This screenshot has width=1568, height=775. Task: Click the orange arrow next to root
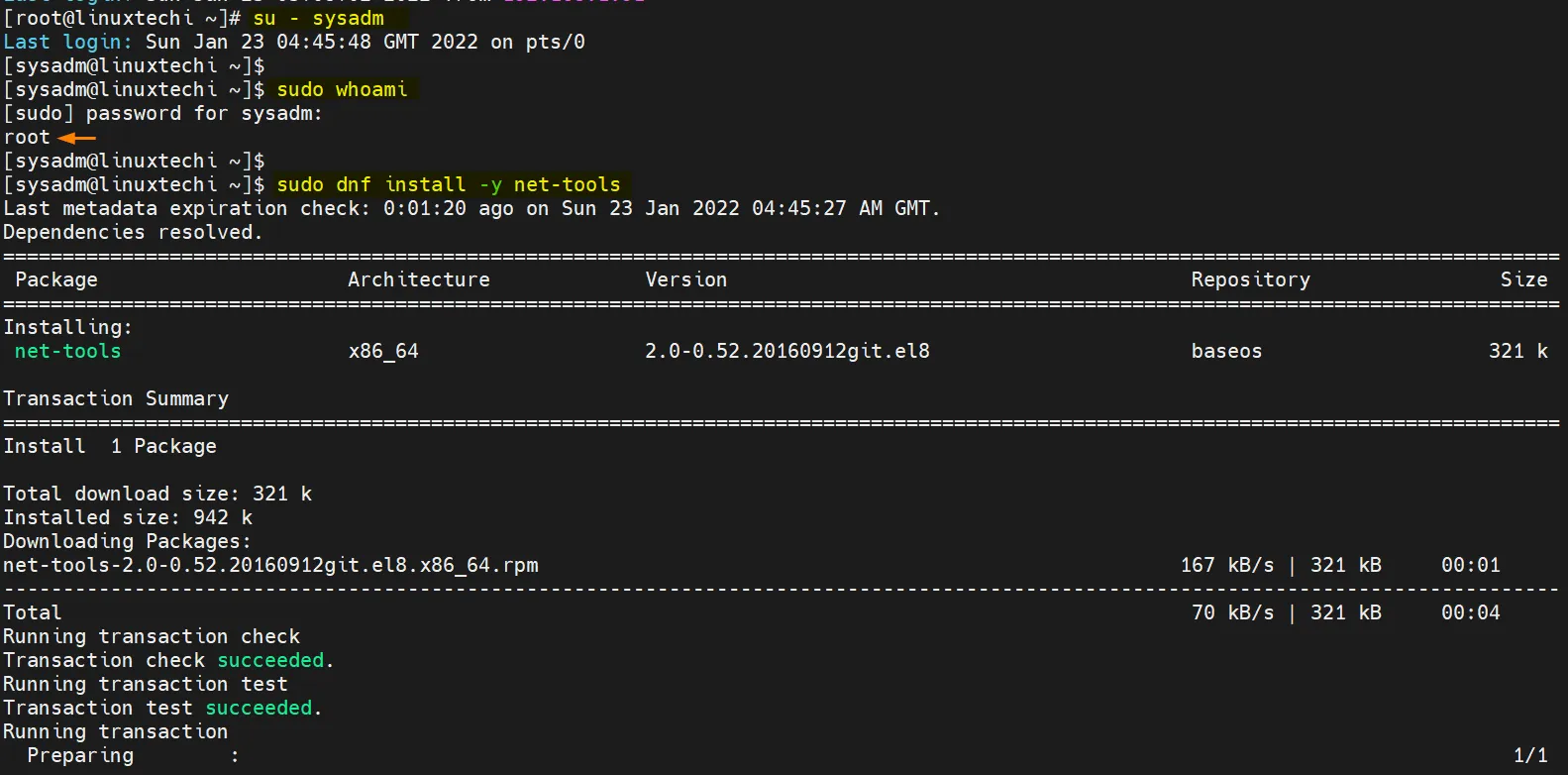pos(77,138)
